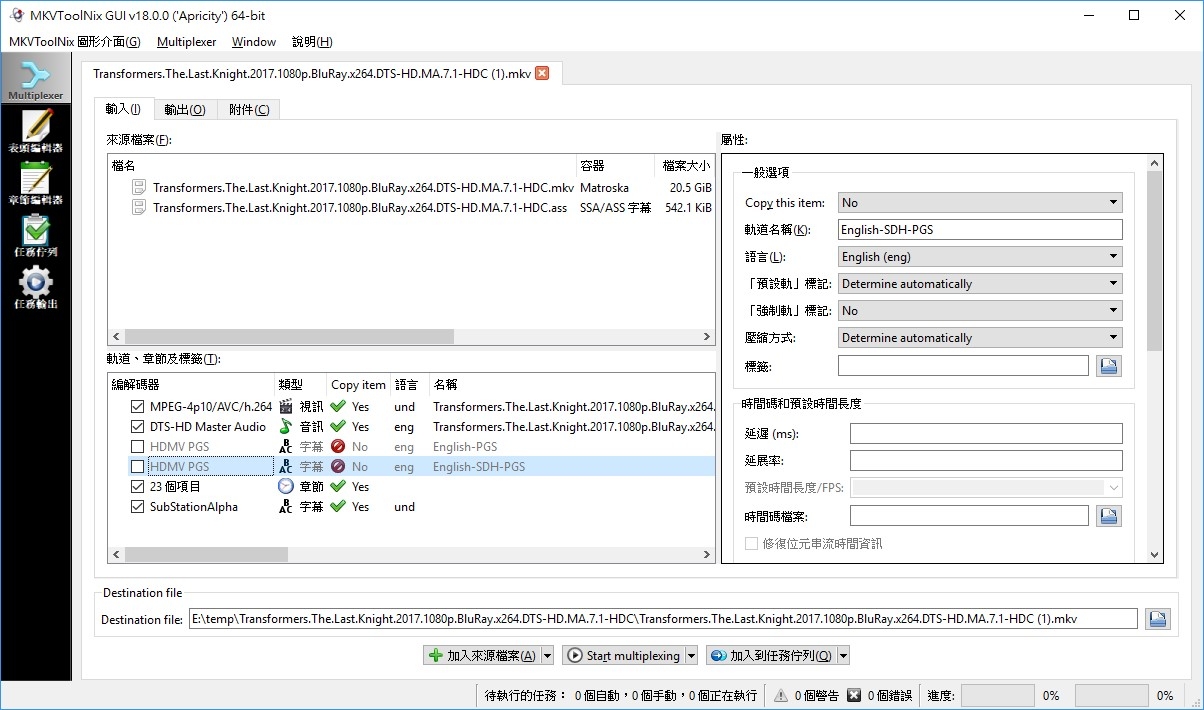Image resolution: width=1204 pixels, height=710 pixels.
Task: Open the Window menu
Action: (254, 42)
